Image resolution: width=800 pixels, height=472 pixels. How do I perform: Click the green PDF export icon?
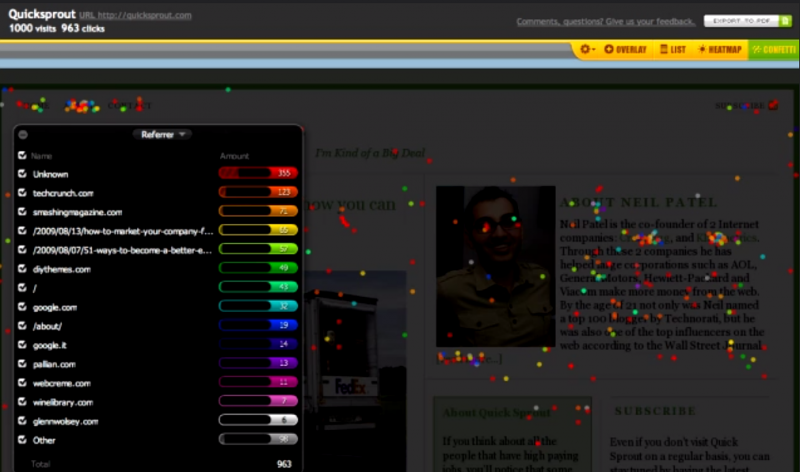point(785,21)
